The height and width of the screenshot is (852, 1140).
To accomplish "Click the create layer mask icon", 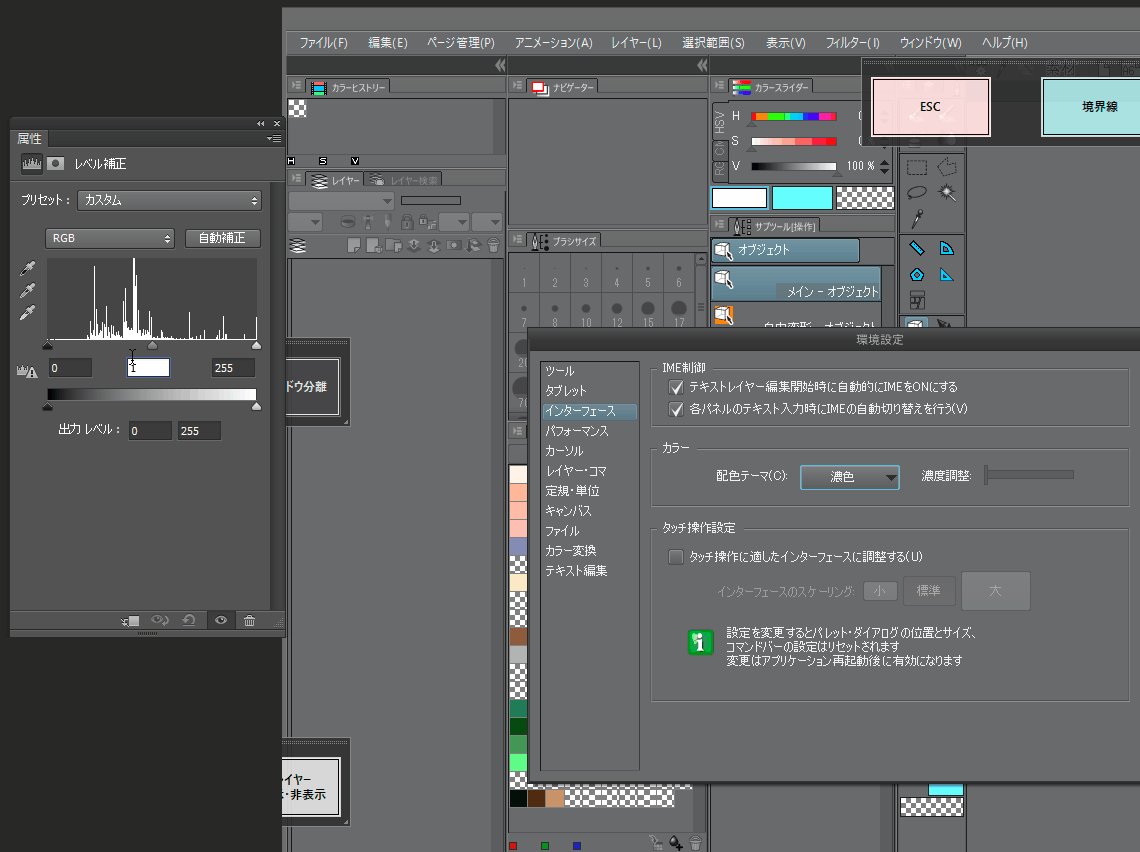I will pyautogui.click(x=454, y=246).
